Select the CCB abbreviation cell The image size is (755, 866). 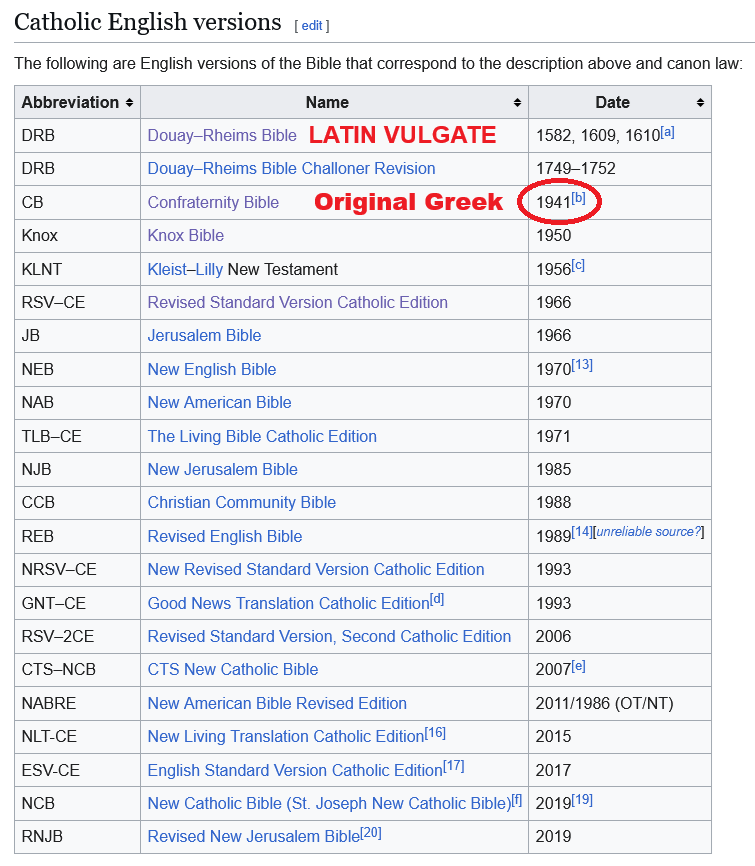[77, 502]
